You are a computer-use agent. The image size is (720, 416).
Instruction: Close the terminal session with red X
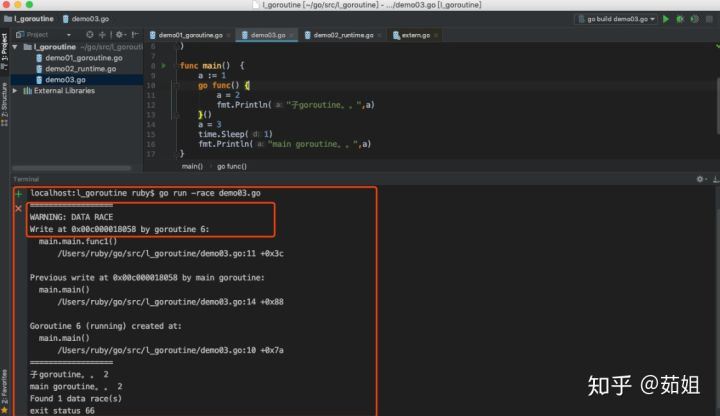point(18,207)
